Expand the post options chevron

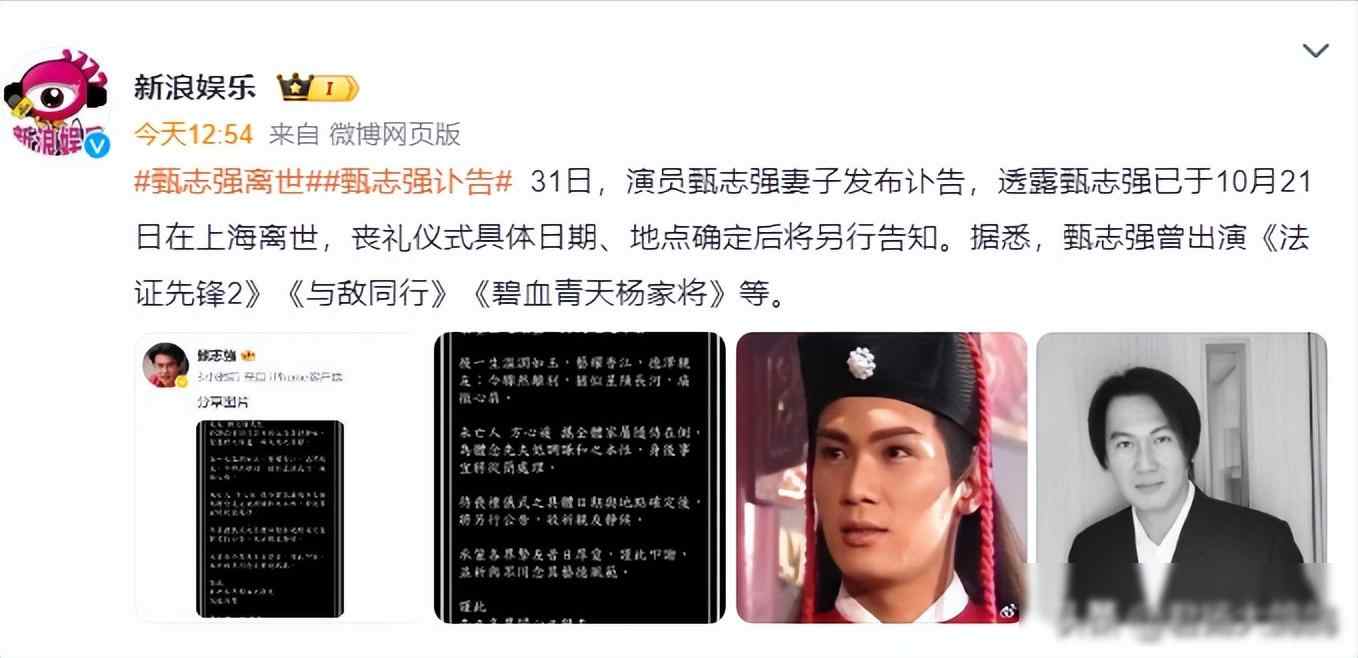1315,51
